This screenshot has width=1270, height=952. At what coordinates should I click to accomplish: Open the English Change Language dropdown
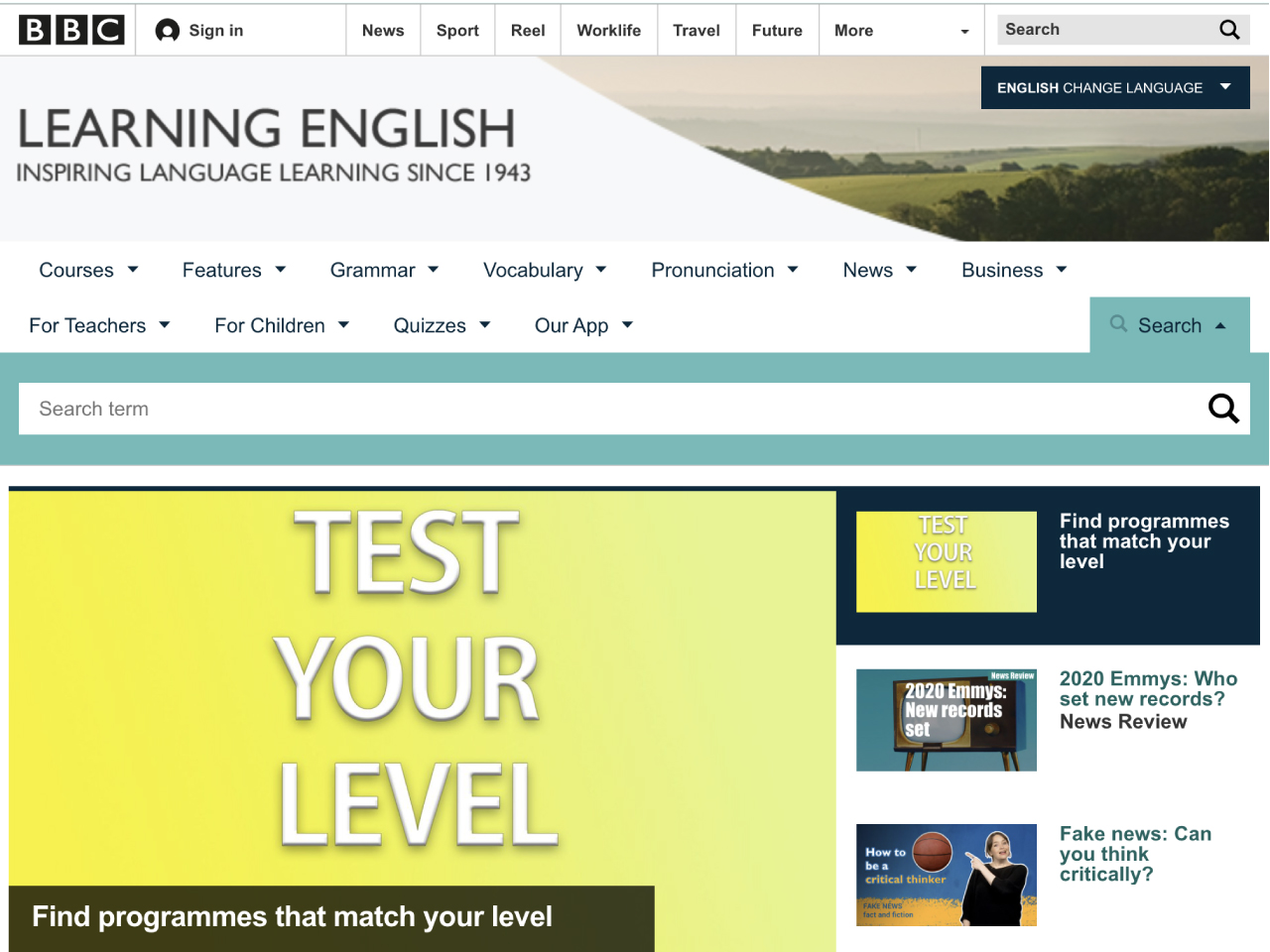[1115, 88]
